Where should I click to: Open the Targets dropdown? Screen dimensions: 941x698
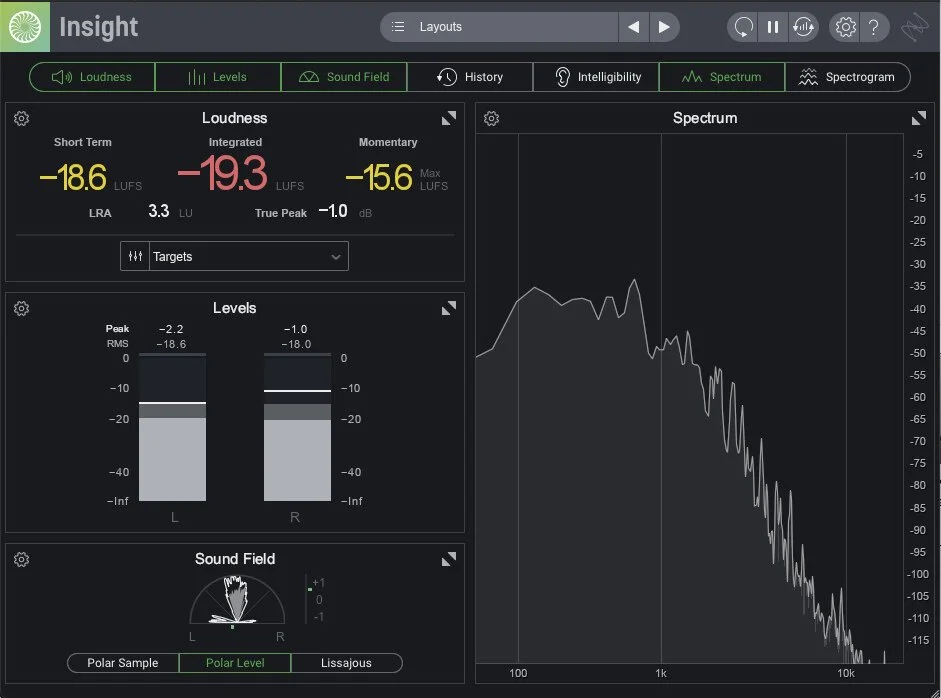point(234,256)
